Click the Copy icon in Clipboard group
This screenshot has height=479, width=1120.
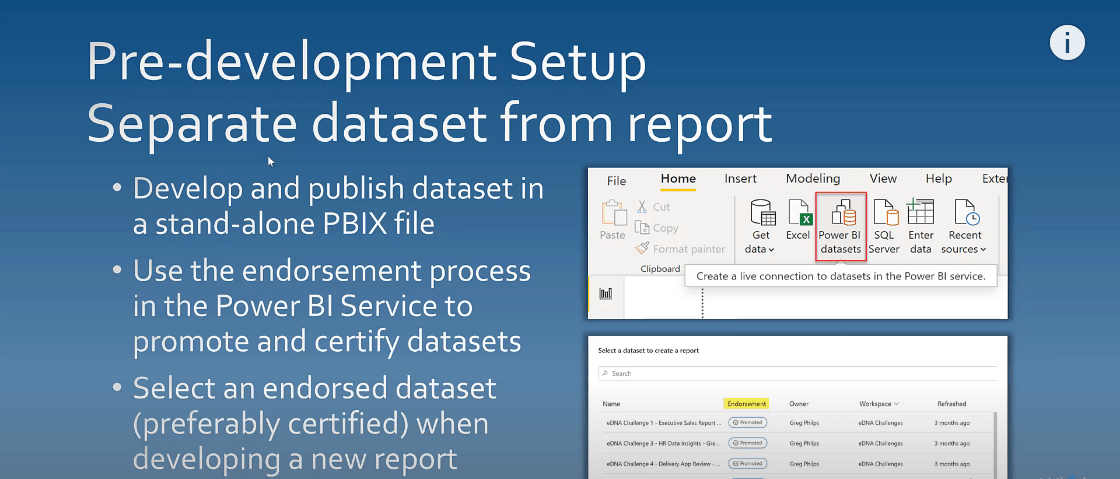coord(642,228)
